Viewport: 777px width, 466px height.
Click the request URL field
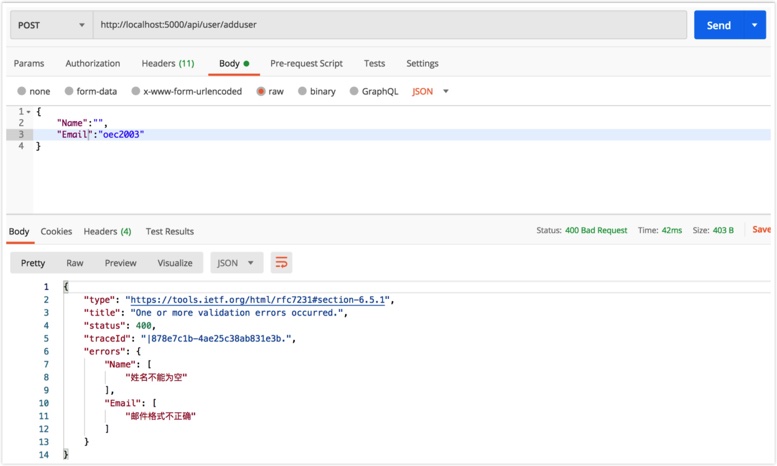tap(389, 25)
